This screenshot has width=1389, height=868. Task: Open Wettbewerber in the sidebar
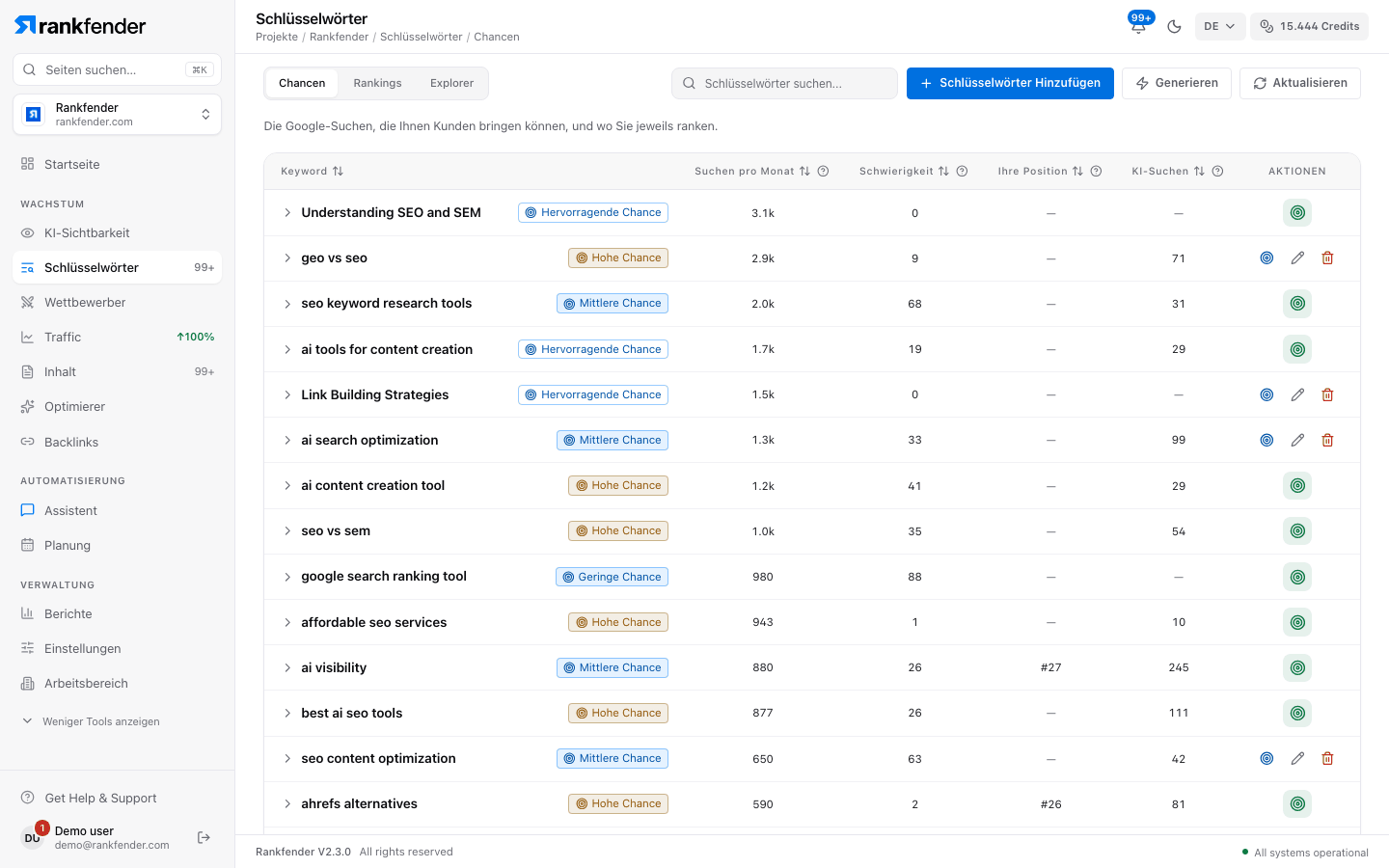point(117,302)
